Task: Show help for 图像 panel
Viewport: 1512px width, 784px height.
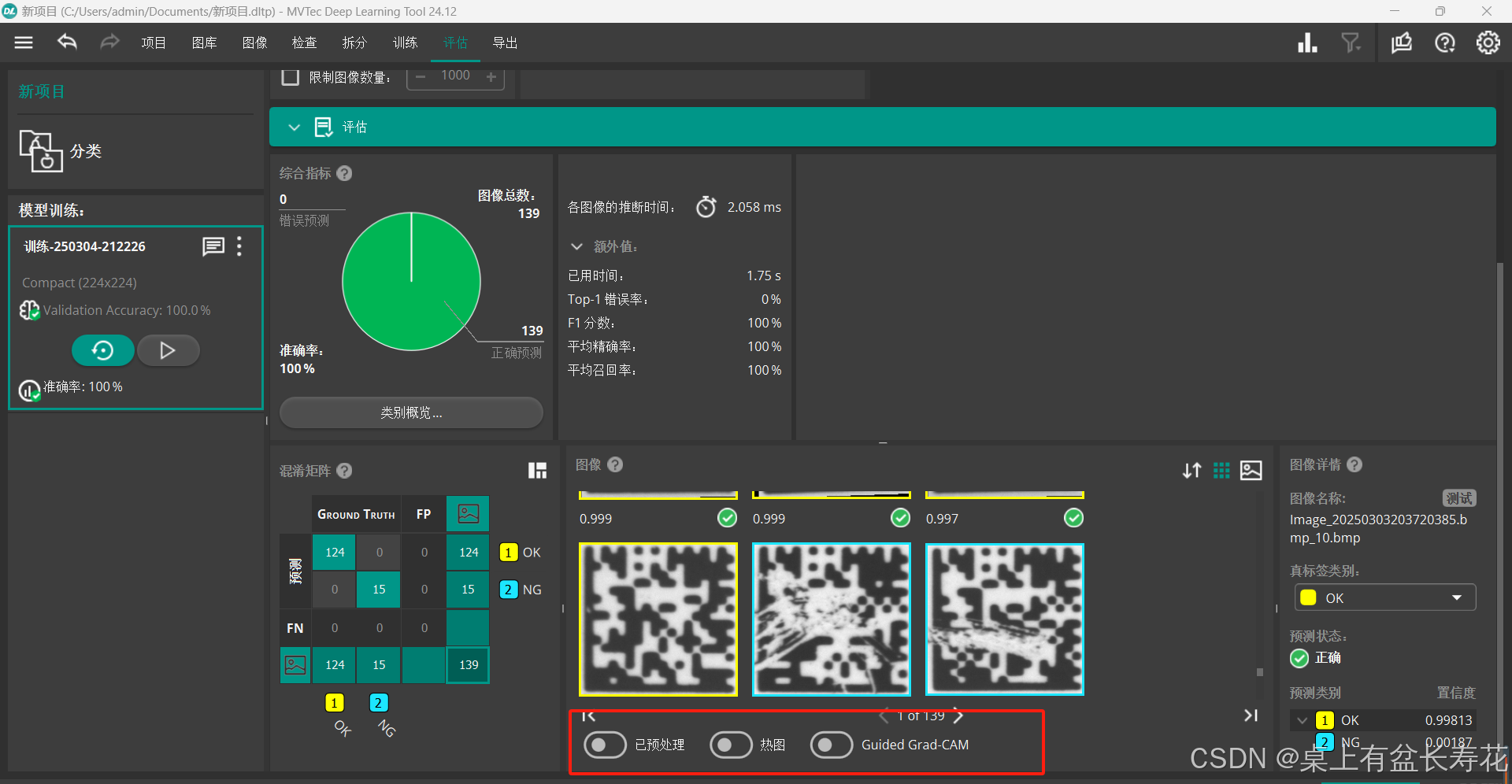Action: pyautogui.click(x=615, y=464)
